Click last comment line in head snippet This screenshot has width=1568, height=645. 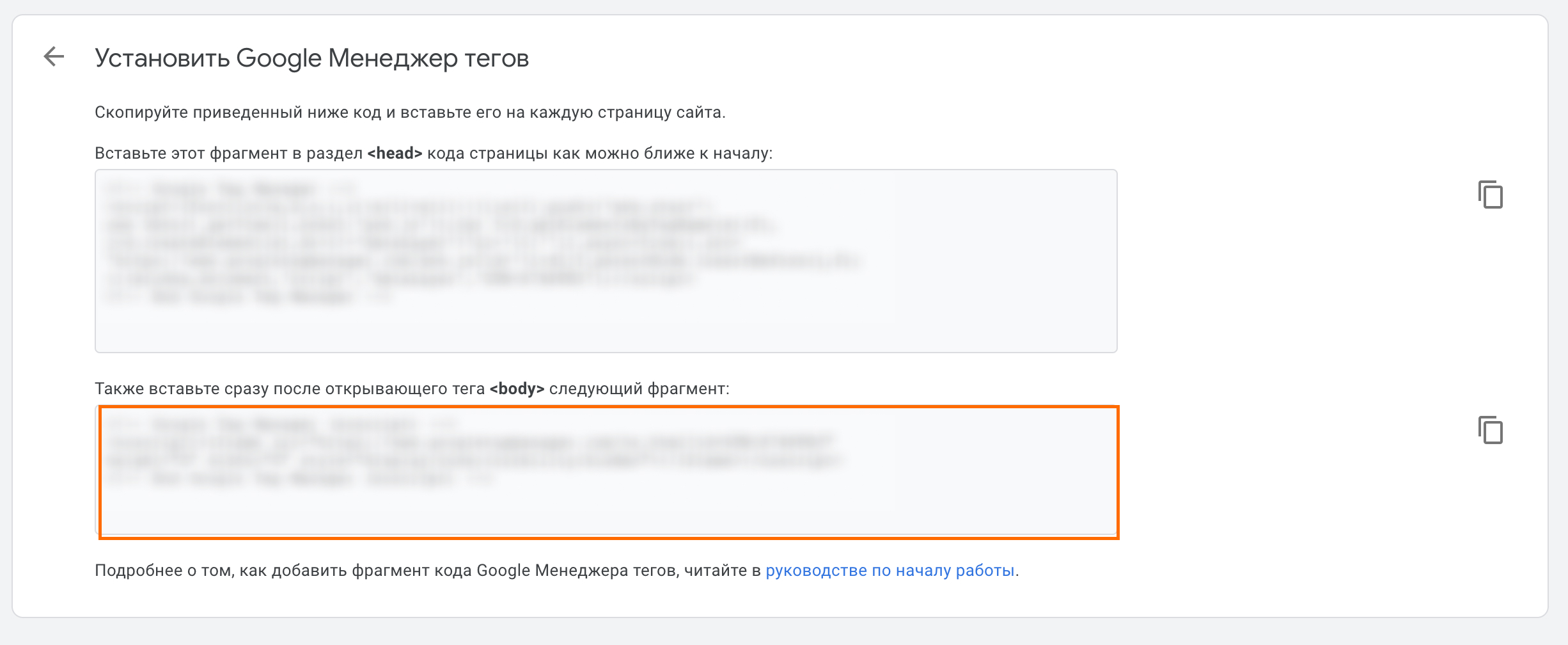point(249,297)
